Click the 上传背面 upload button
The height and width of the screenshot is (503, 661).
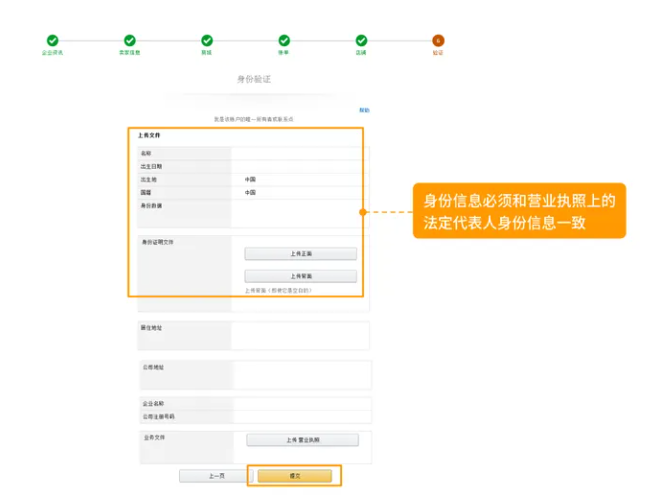point(300,276)
